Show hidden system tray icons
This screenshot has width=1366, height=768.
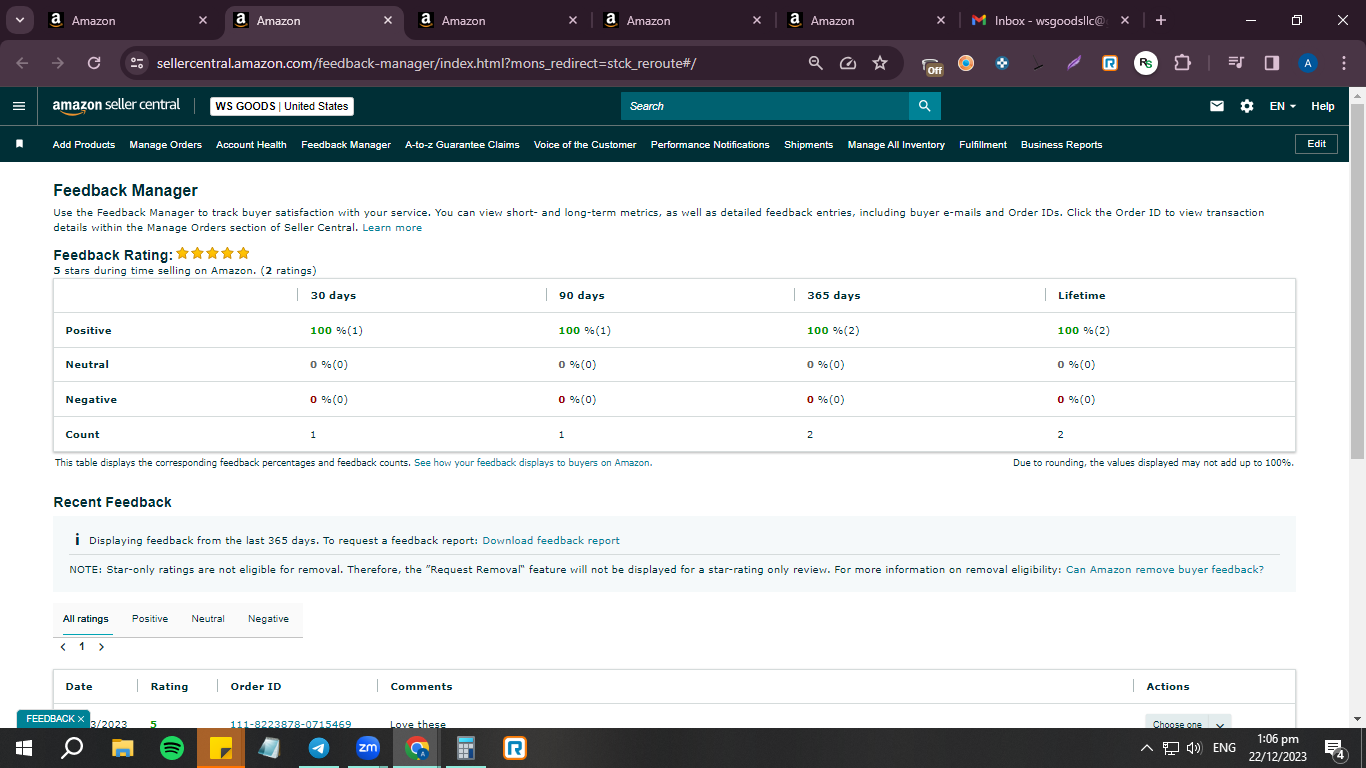[1146, 748]
